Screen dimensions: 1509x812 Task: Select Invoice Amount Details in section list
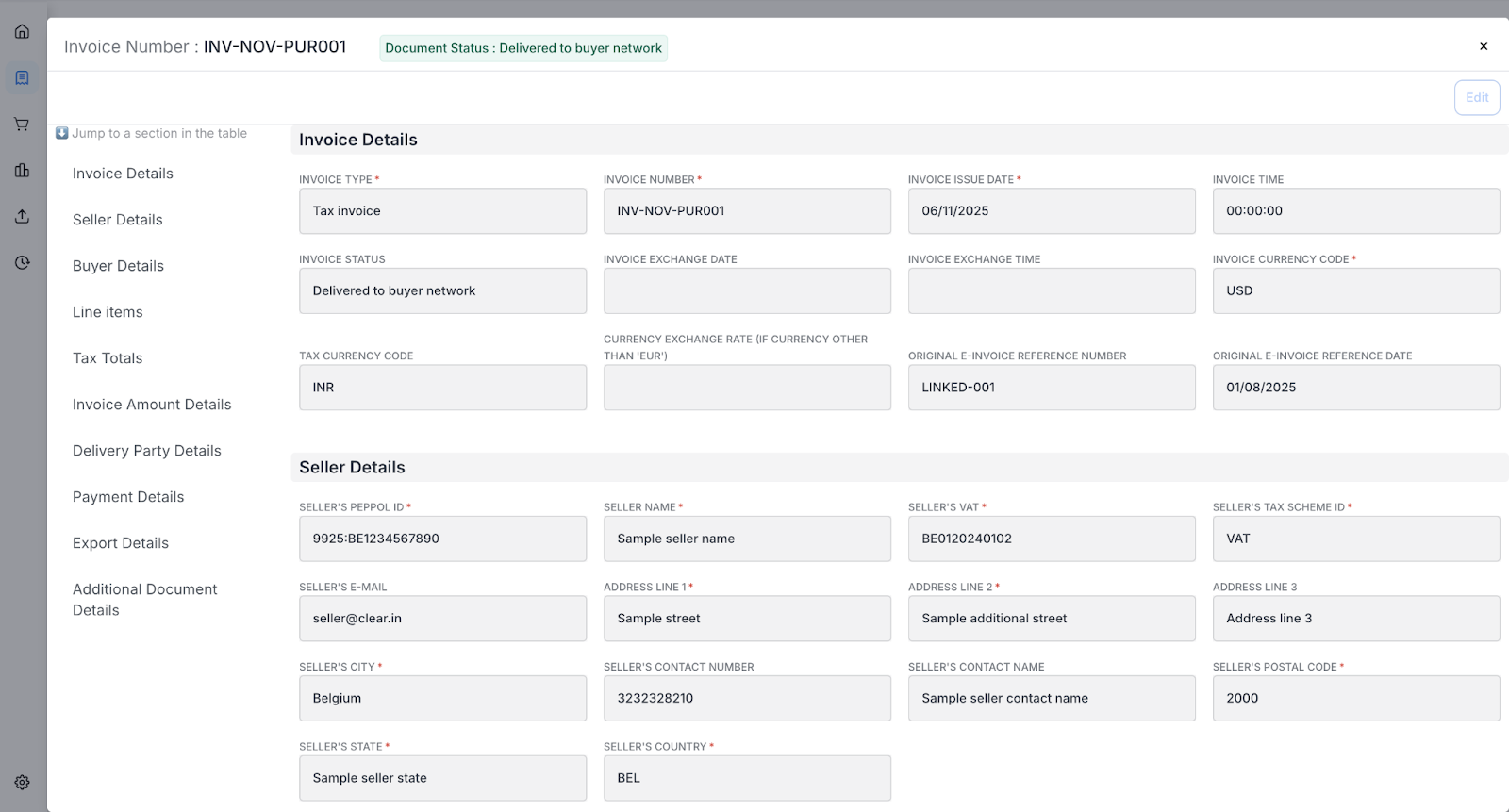[152, 405]
